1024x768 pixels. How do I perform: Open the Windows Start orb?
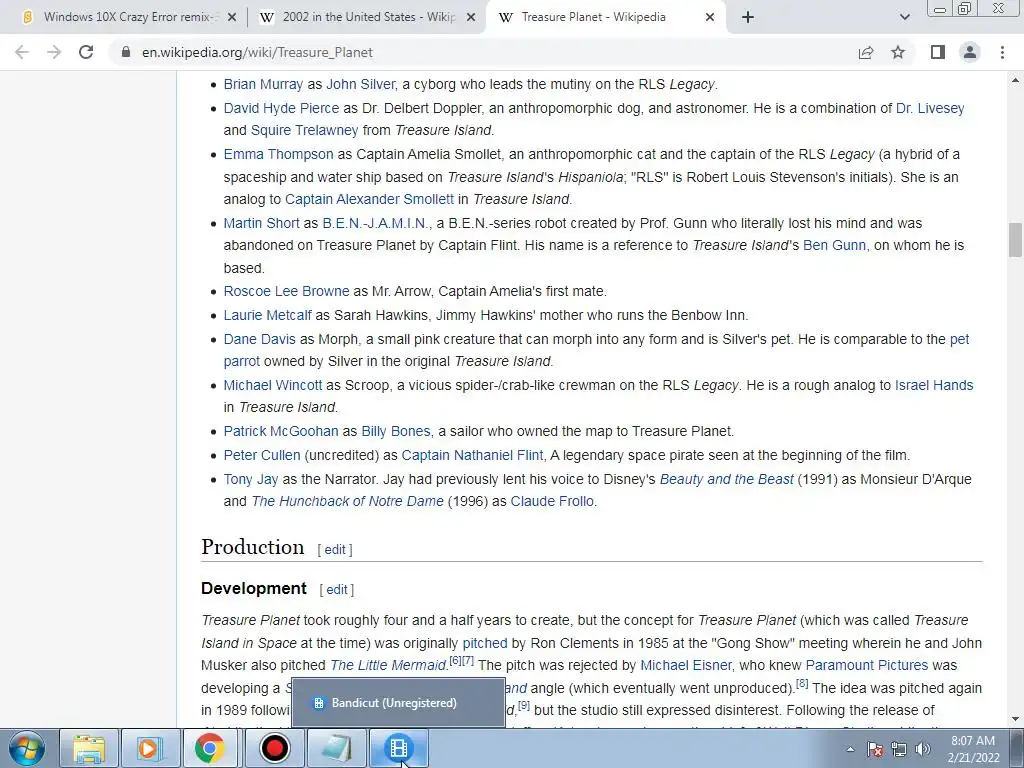[x=27, y=748]
